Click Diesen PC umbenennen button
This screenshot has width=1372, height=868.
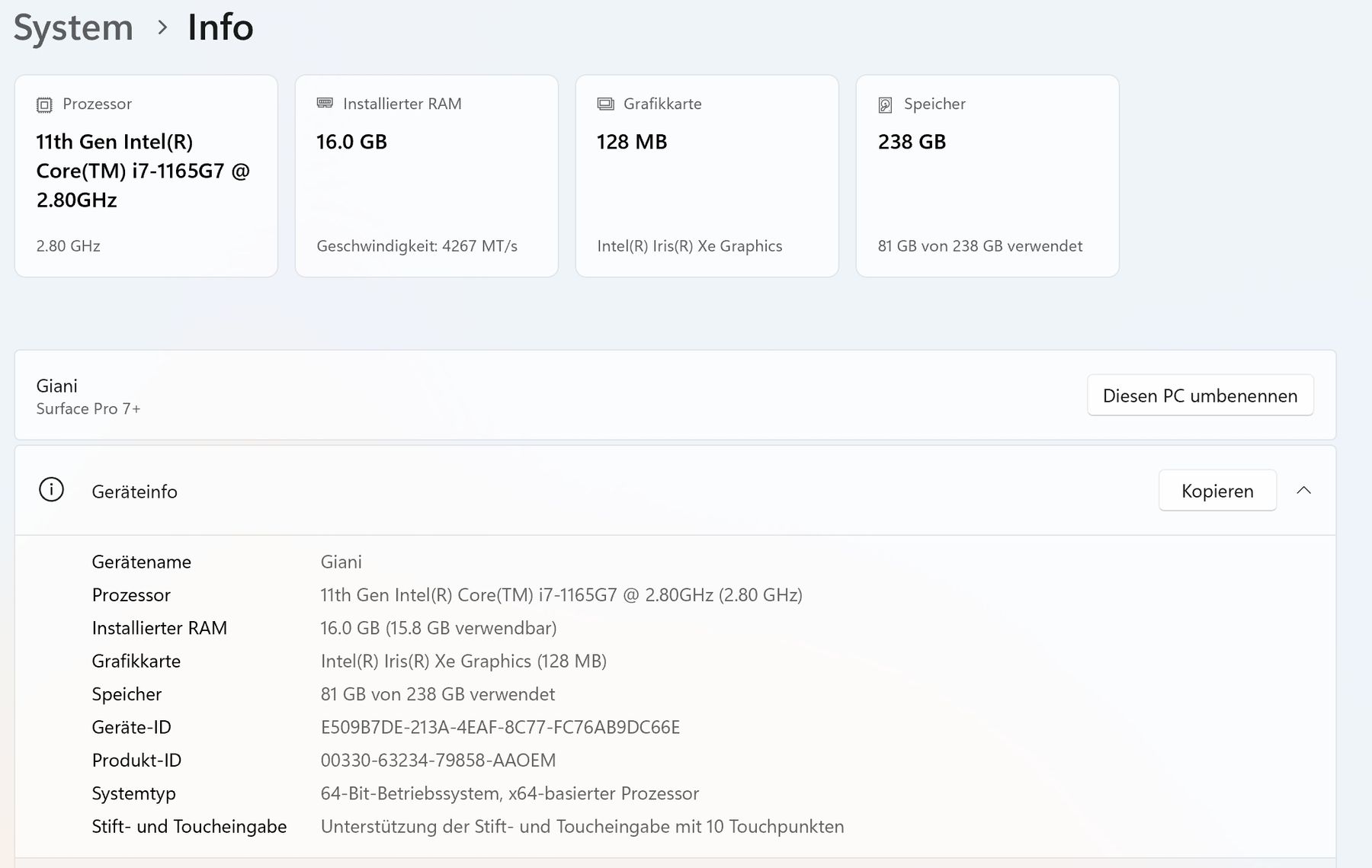pos(1200,396)
